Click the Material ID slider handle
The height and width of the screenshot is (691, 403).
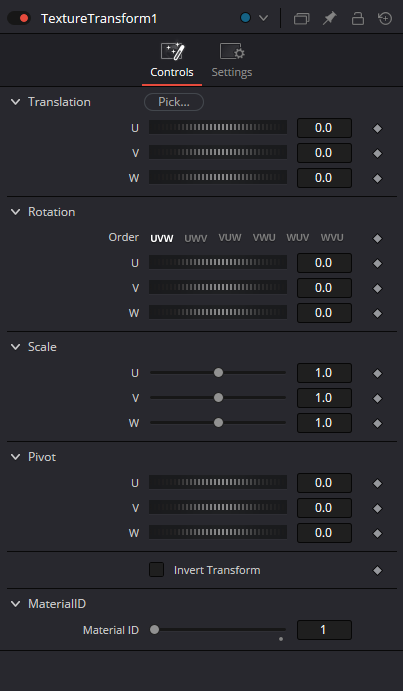[x=154, y=630]
